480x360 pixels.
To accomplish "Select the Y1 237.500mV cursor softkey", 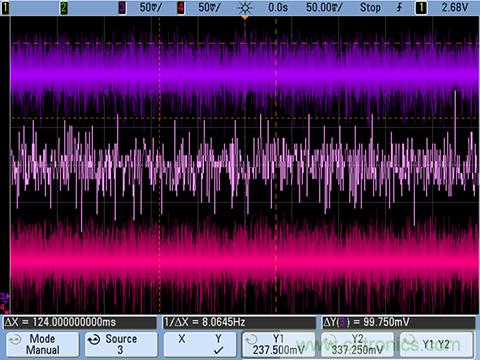I will [279, 344].
